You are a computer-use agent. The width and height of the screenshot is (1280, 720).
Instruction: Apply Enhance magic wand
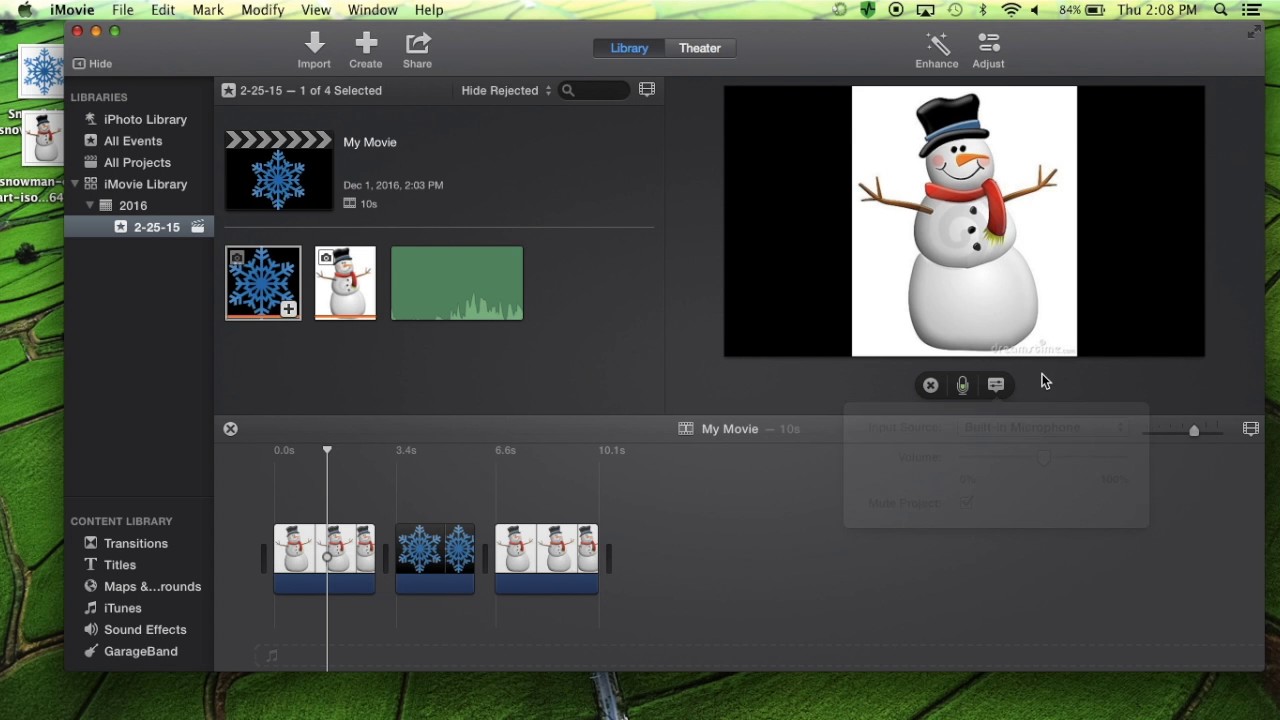click(937, 51)
